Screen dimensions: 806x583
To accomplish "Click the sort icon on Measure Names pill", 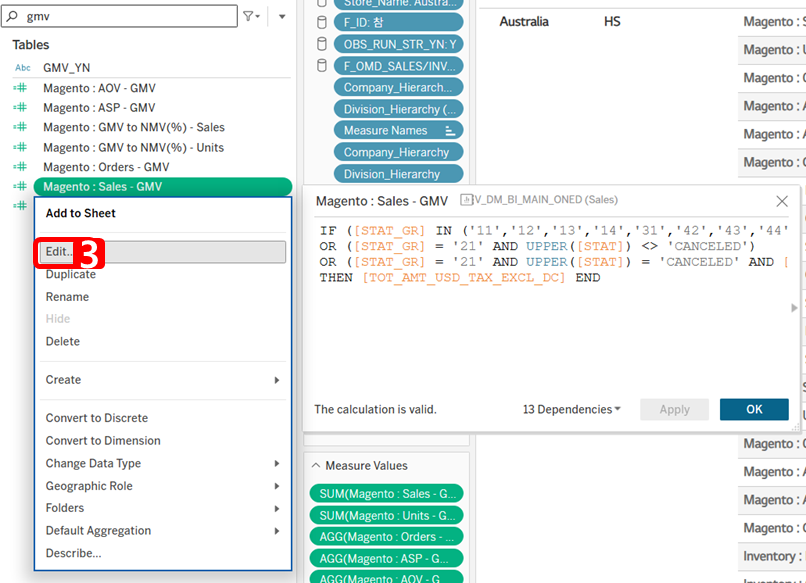I will (x=450, y=131).
